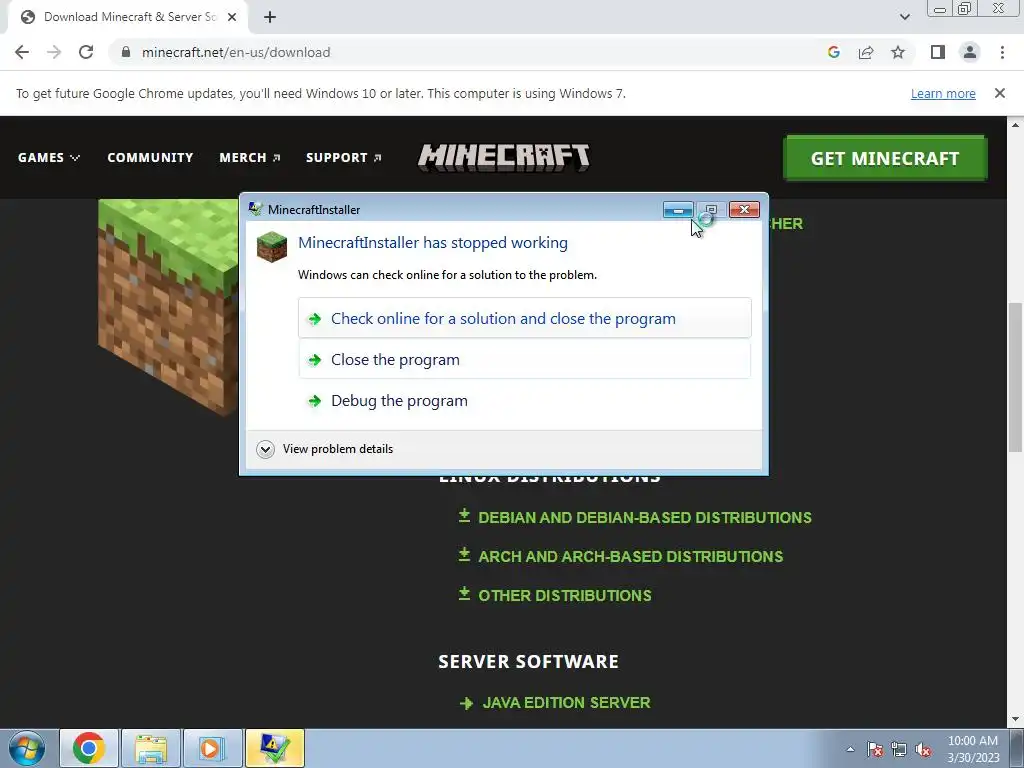Open the Windows Start orb
Viewport: 1024px width, 768px height.
click(27, 748)
